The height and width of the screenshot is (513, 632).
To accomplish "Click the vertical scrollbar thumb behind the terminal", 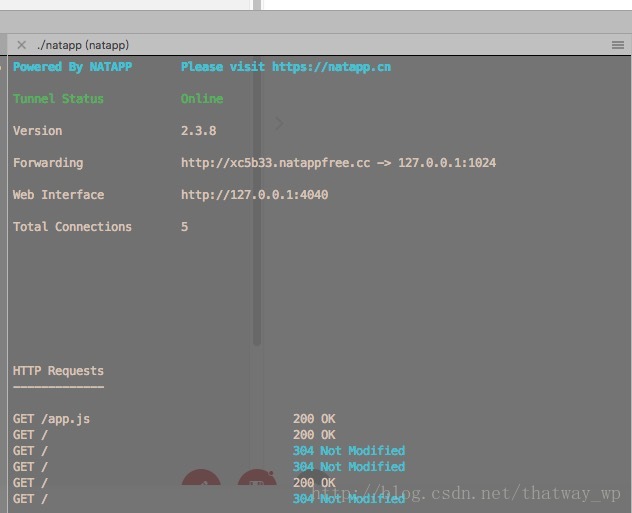I will [257, 201].
